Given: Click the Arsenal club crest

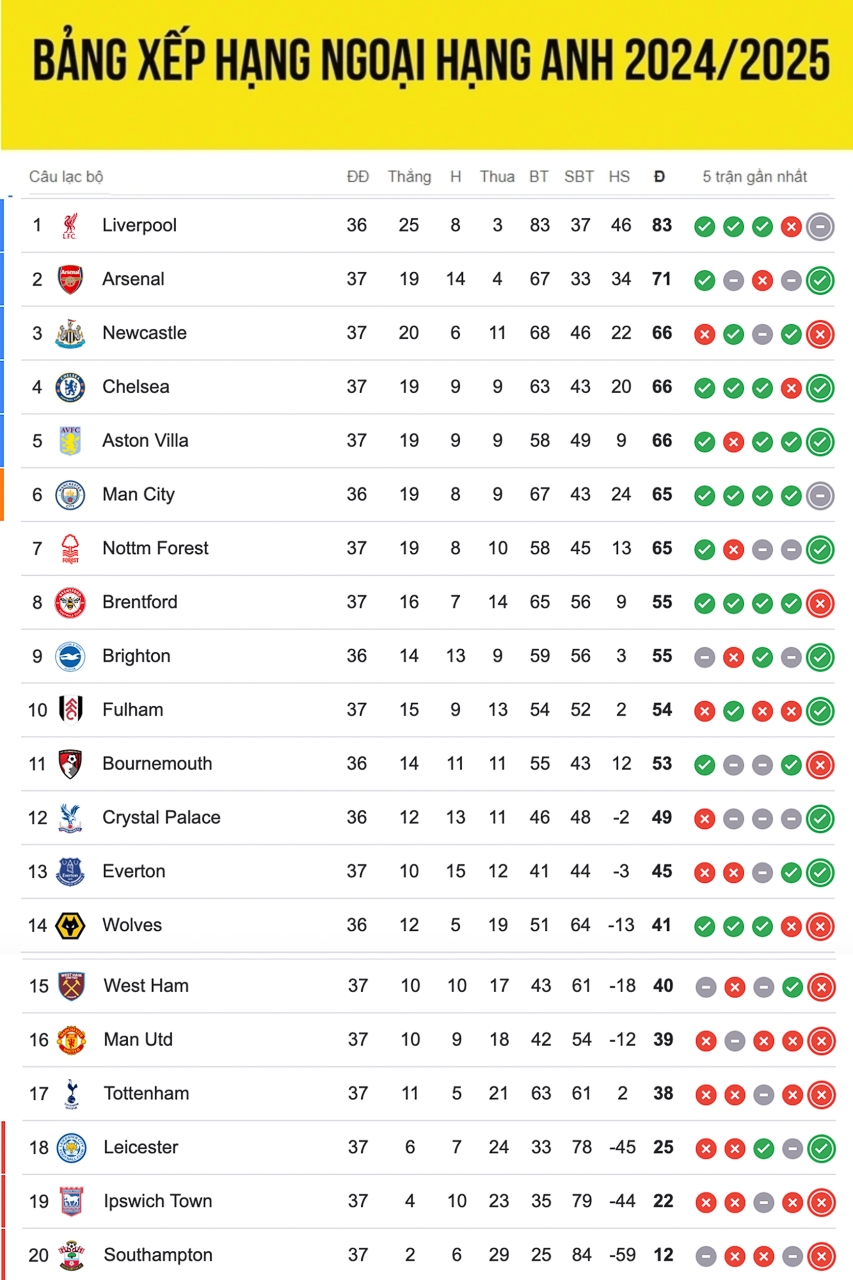Looking at the screenshot, I should [70, 279].
